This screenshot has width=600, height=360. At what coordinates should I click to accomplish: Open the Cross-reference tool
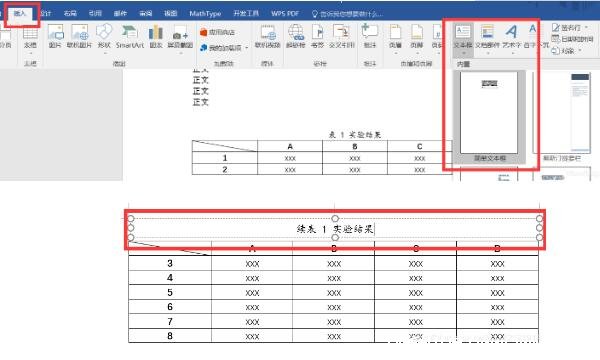(342, 37)
